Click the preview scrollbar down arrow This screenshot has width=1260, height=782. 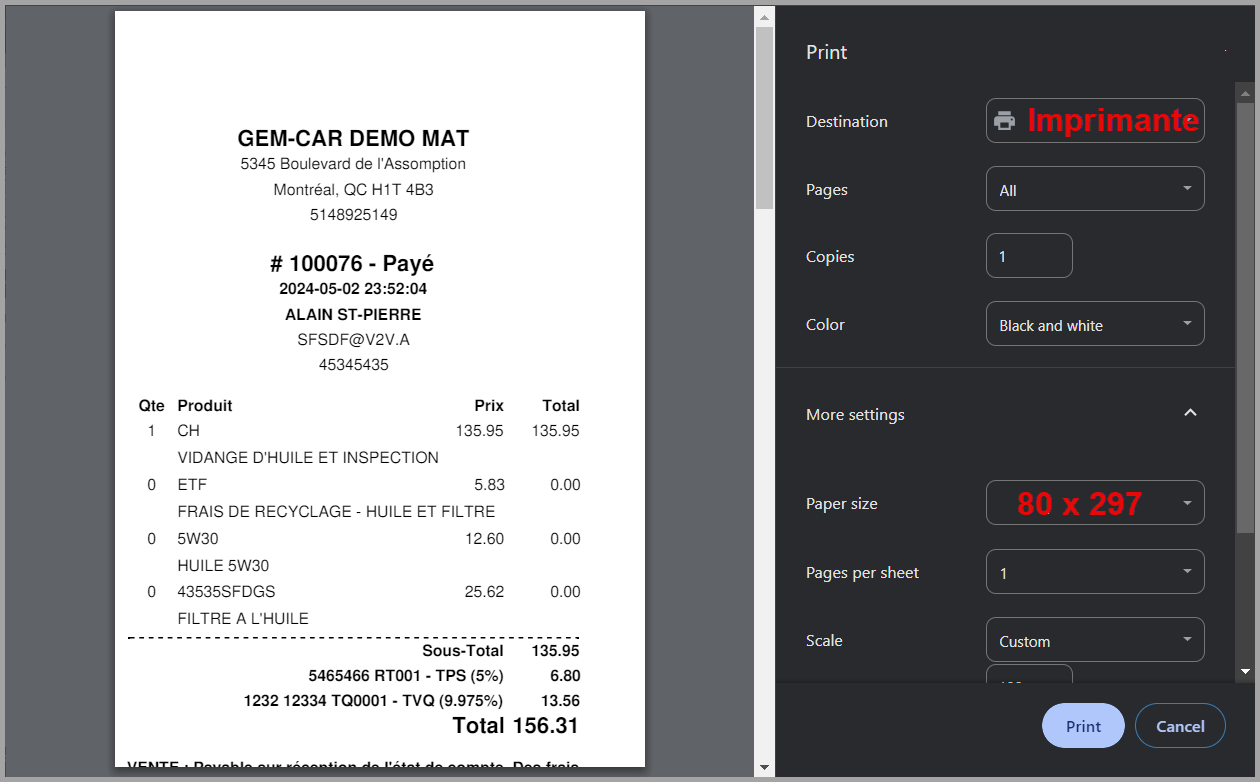tap(764, 767)
